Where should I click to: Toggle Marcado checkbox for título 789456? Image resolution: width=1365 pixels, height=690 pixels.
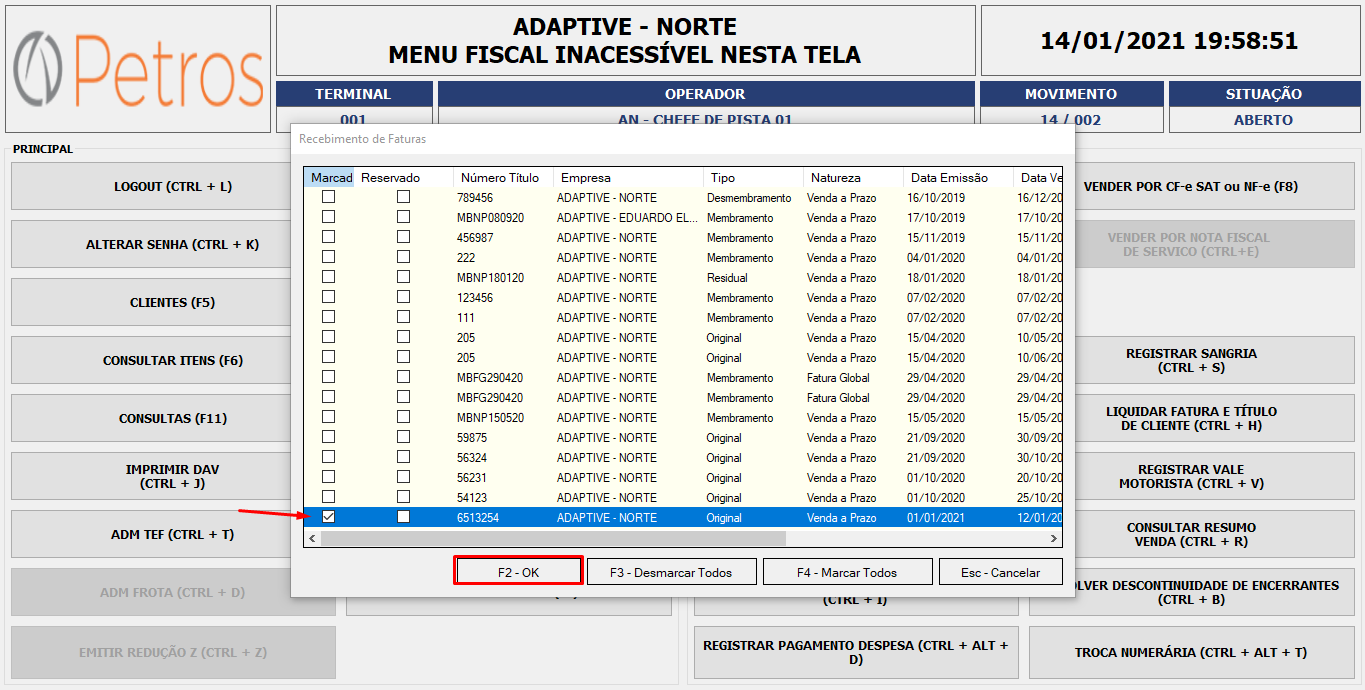click(x=328, y=197)
